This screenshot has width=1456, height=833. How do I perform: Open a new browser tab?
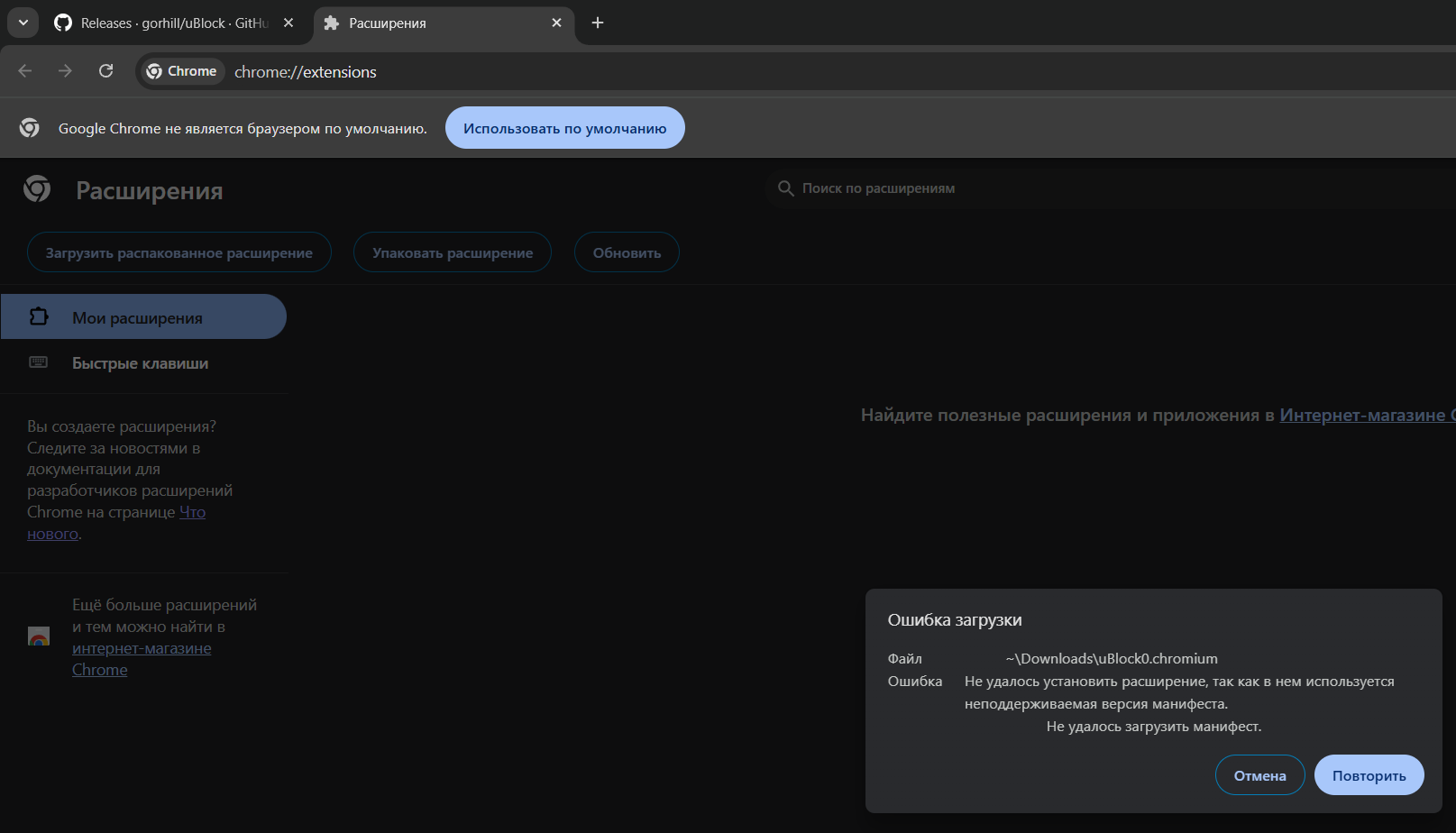point(598,23)
